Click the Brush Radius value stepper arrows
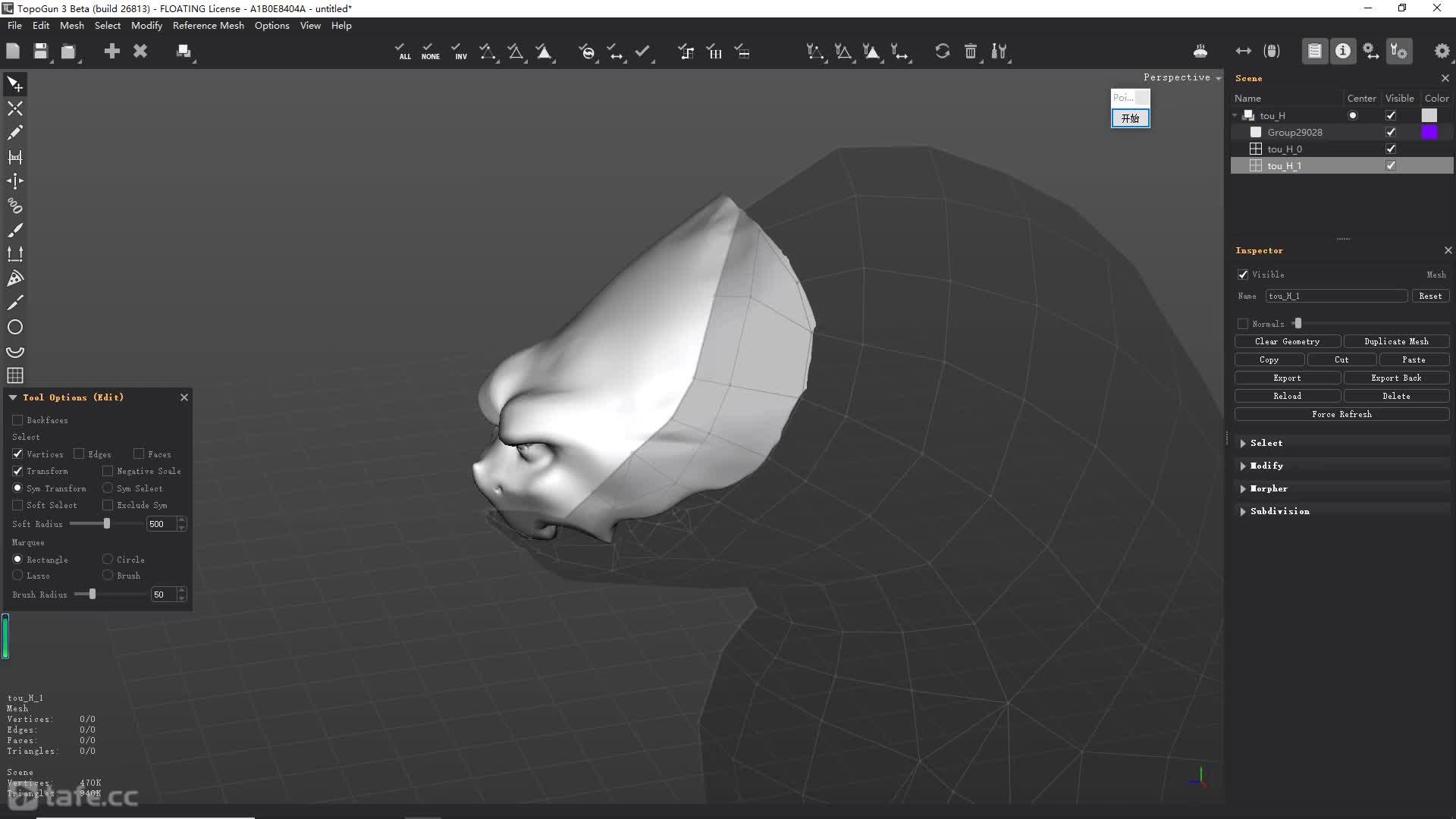This screenshot has height=819, width=1456. point(181,595)
